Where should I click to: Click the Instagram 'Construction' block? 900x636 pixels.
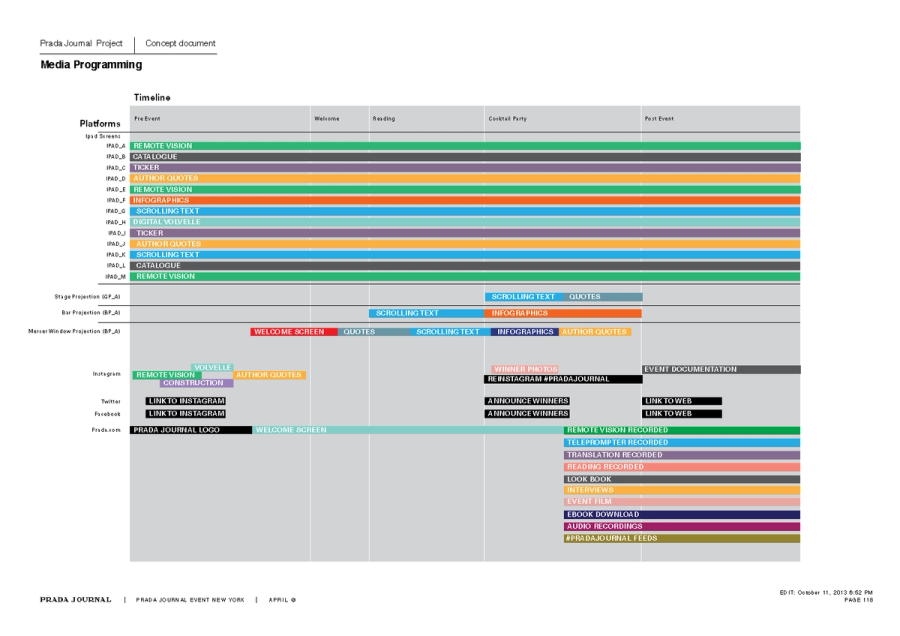196,383
